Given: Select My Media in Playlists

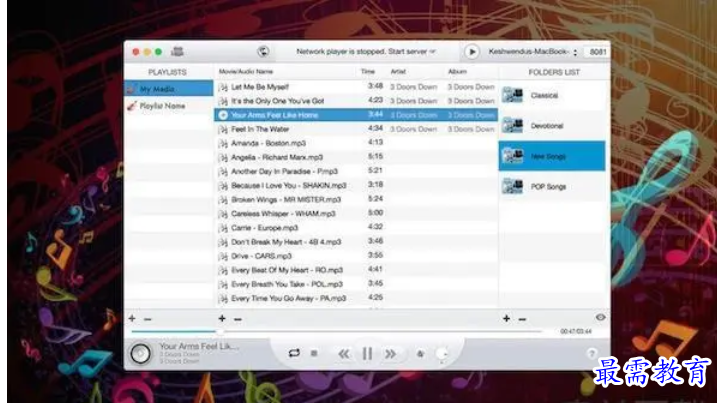Looking at the screenshot, I should 169,89.
